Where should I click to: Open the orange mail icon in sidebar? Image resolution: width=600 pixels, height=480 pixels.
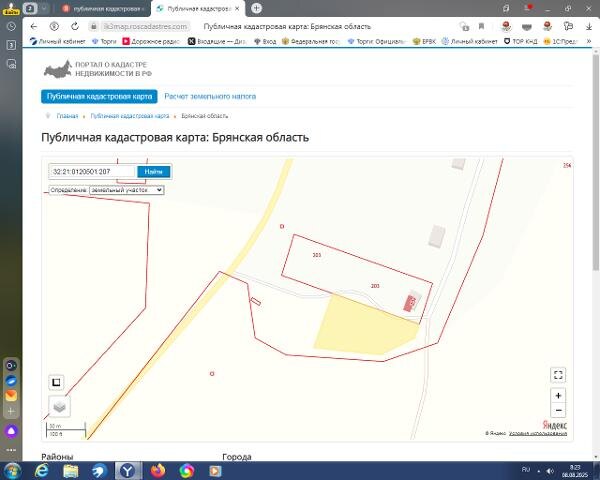tap(11, 395)
